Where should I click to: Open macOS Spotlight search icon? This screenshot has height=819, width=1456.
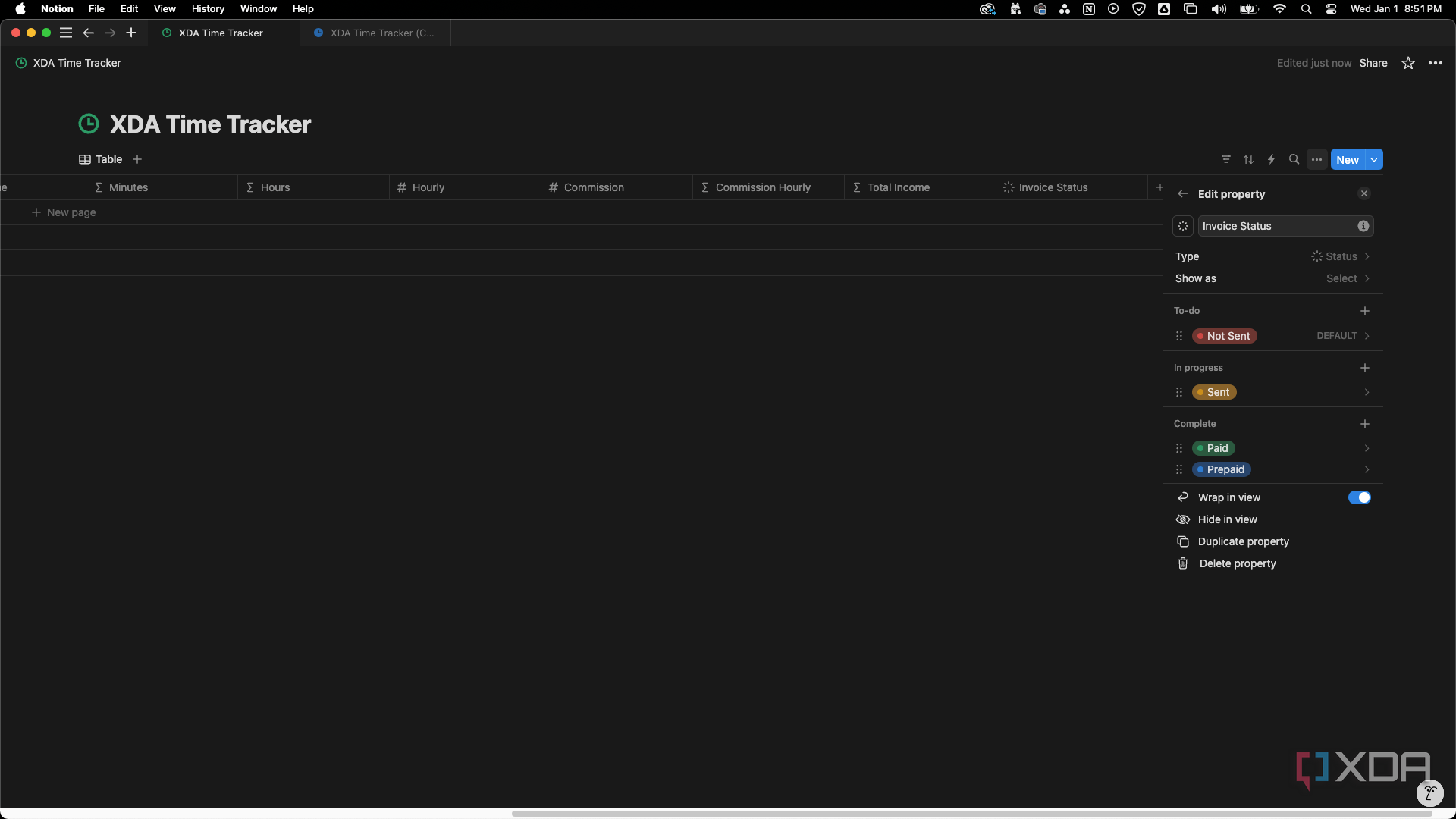(x=1306, y=8)
